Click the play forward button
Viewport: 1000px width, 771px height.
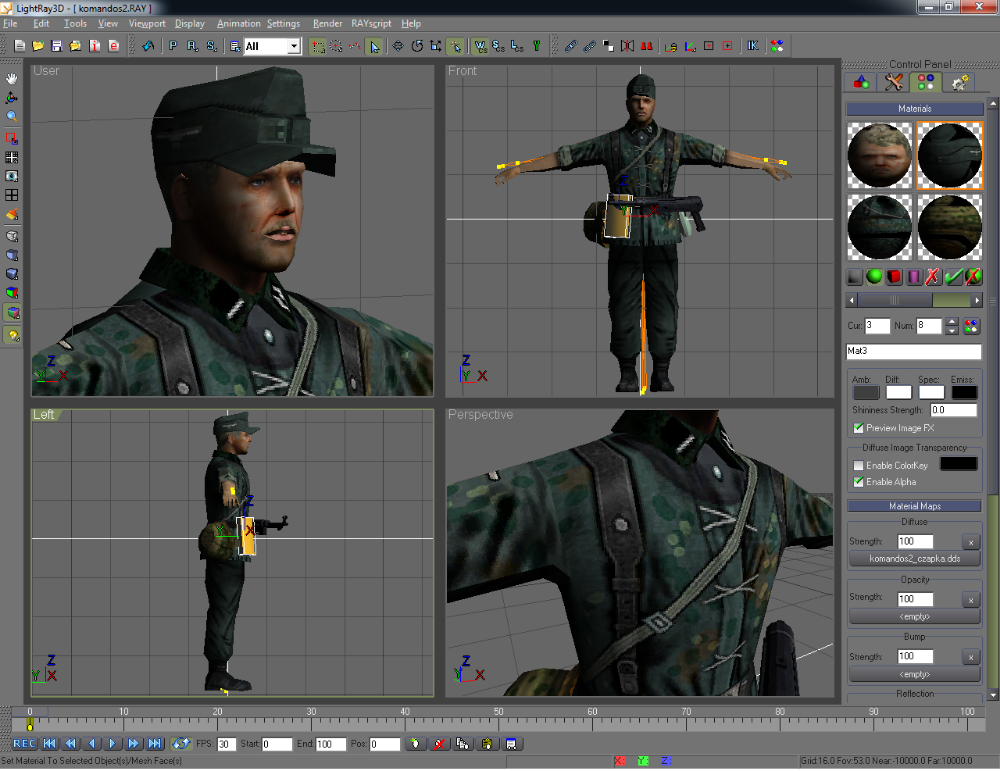coord(112,744)
